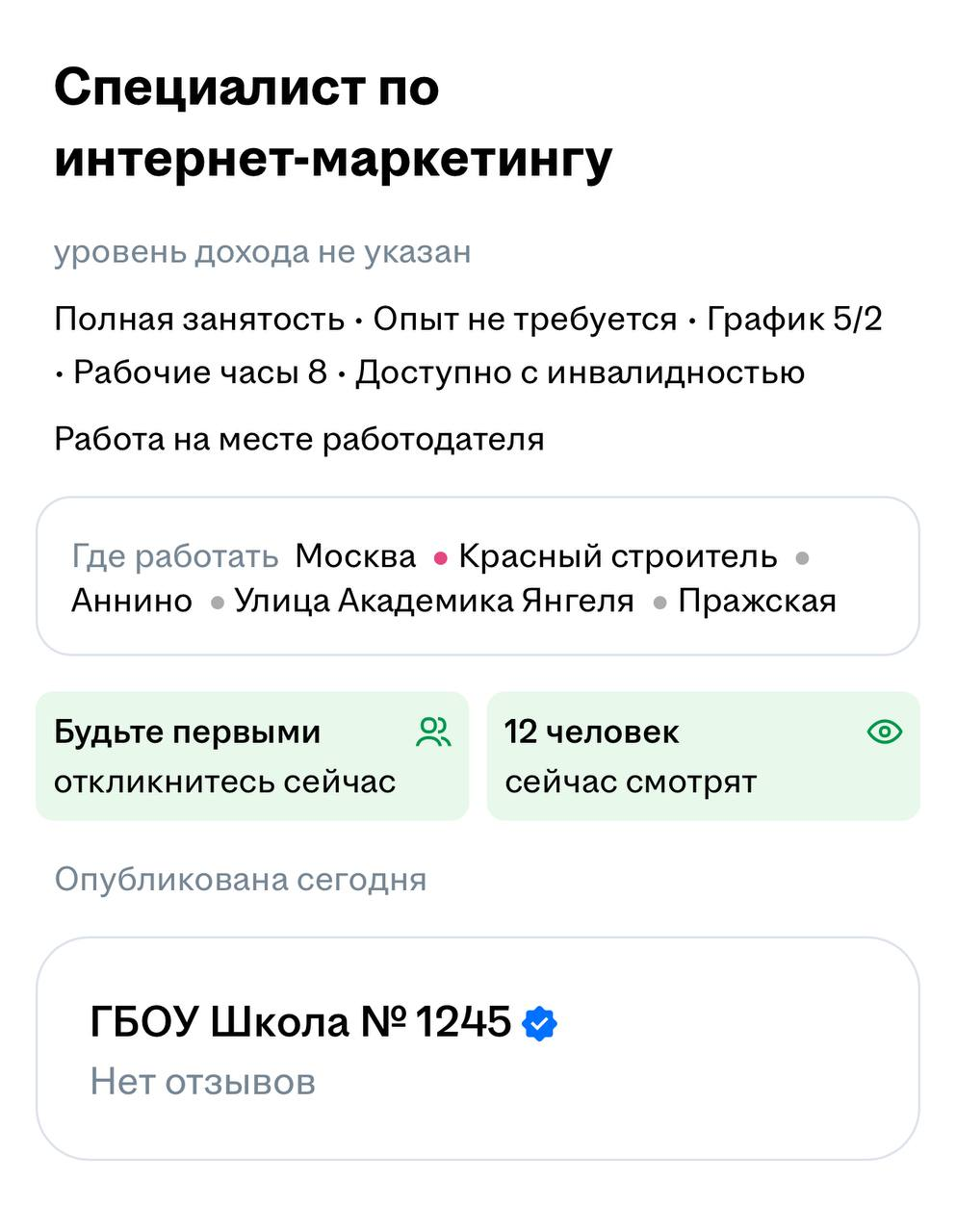Image resolution: width=956 pixels, height=1232 pixels.
Task: Click the gray metro dot before Аннино
Action: pos(803,557)
